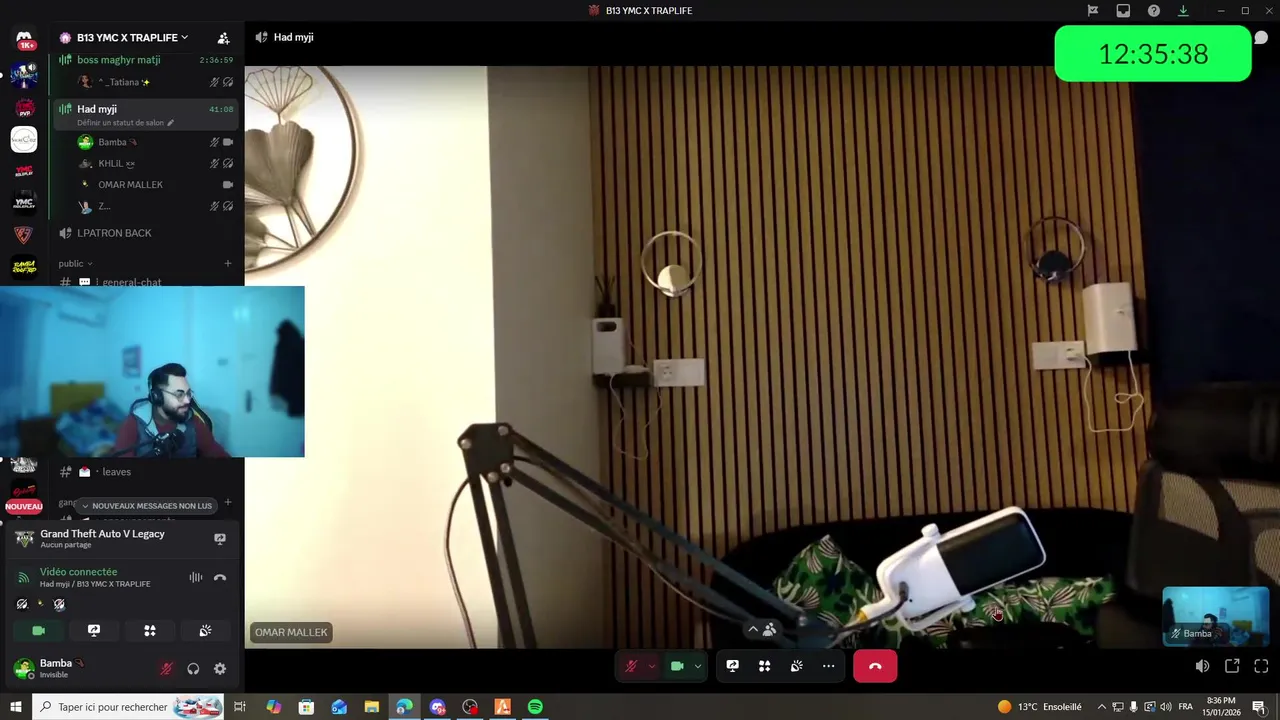Open activities in sidebar voice panel
The image size is (1280, 720).
[x=150, y=631]
